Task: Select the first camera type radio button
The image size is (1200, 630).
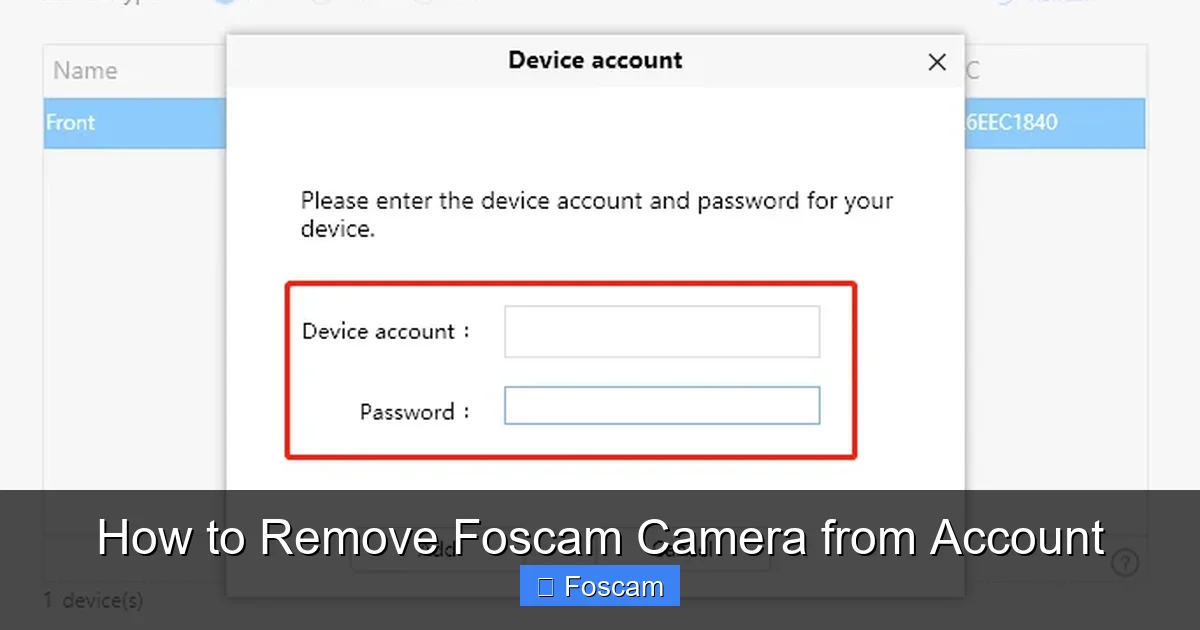Action: click(x=226, y=2)
